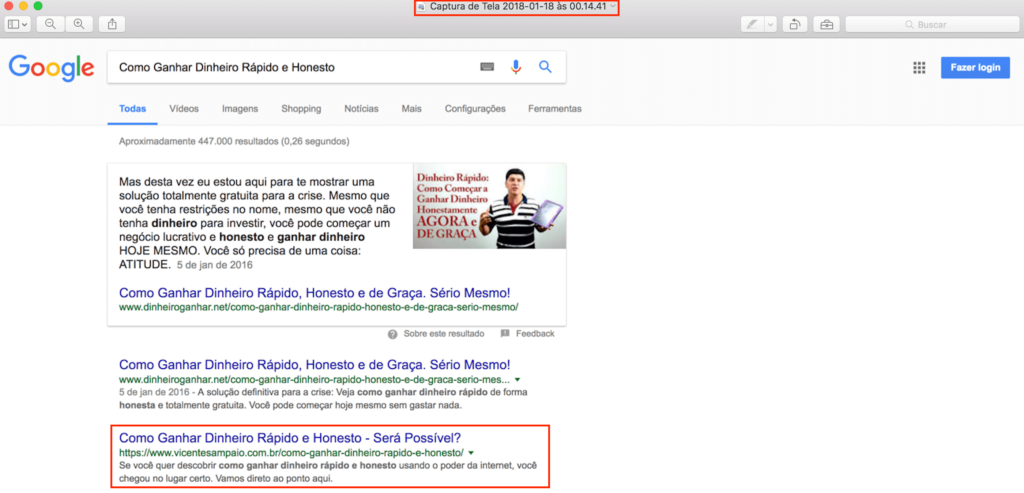Screen dimensions: 1024x493
Task: Click the sidebar layout icon in toolbar
Action: (14, 24)
